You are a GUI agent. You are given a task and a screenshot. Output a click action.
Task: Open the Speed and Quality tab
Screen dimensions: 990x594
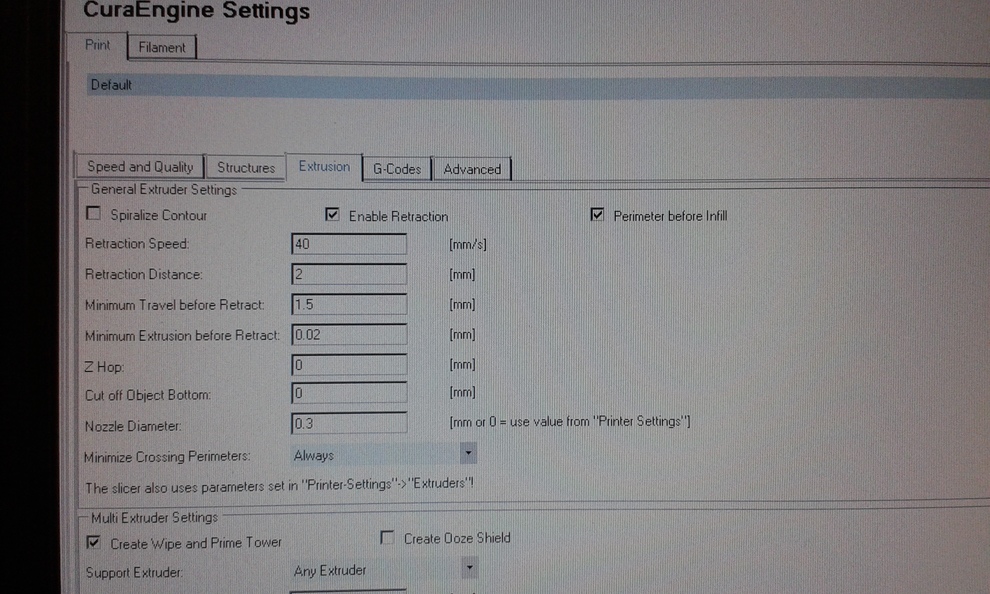(x=140, y=167)
